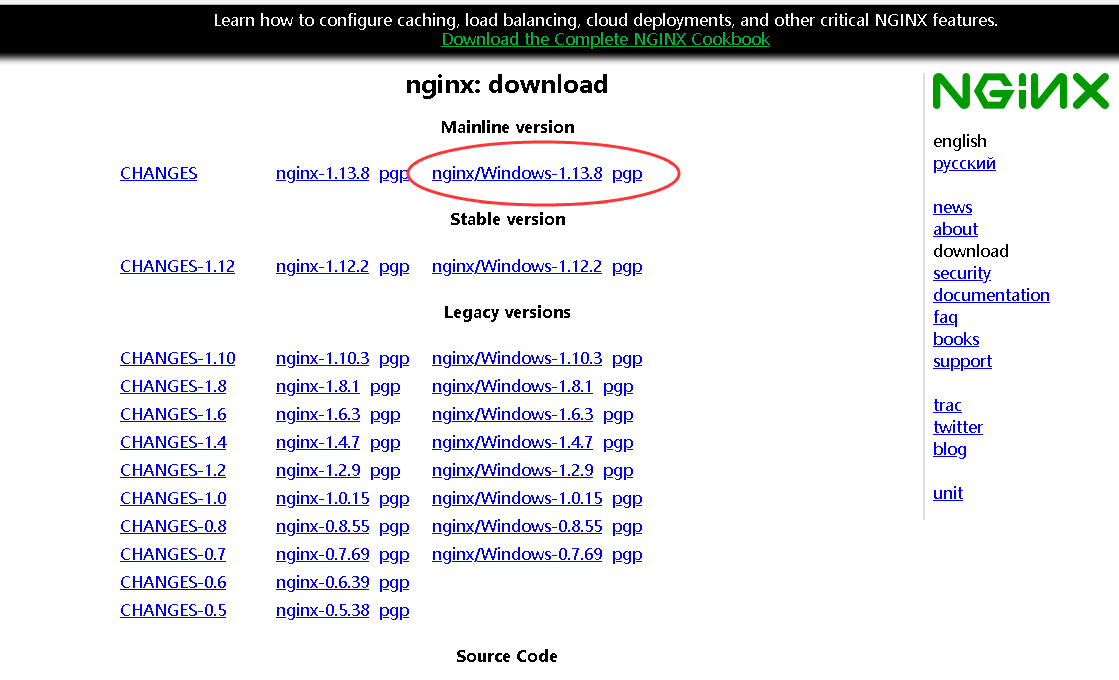Download nginx/Windows-0.7.69

(517, 554)
